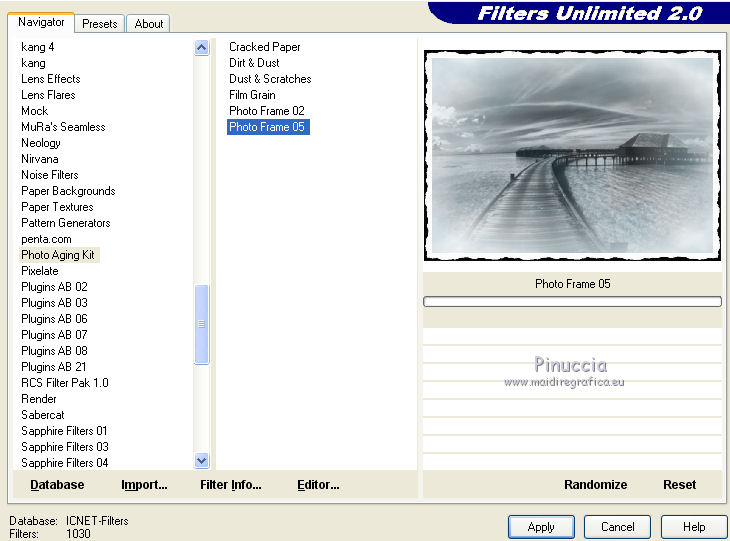Click the filter preview image
Screen dimensions: 730x541
(x=572, y=155)
